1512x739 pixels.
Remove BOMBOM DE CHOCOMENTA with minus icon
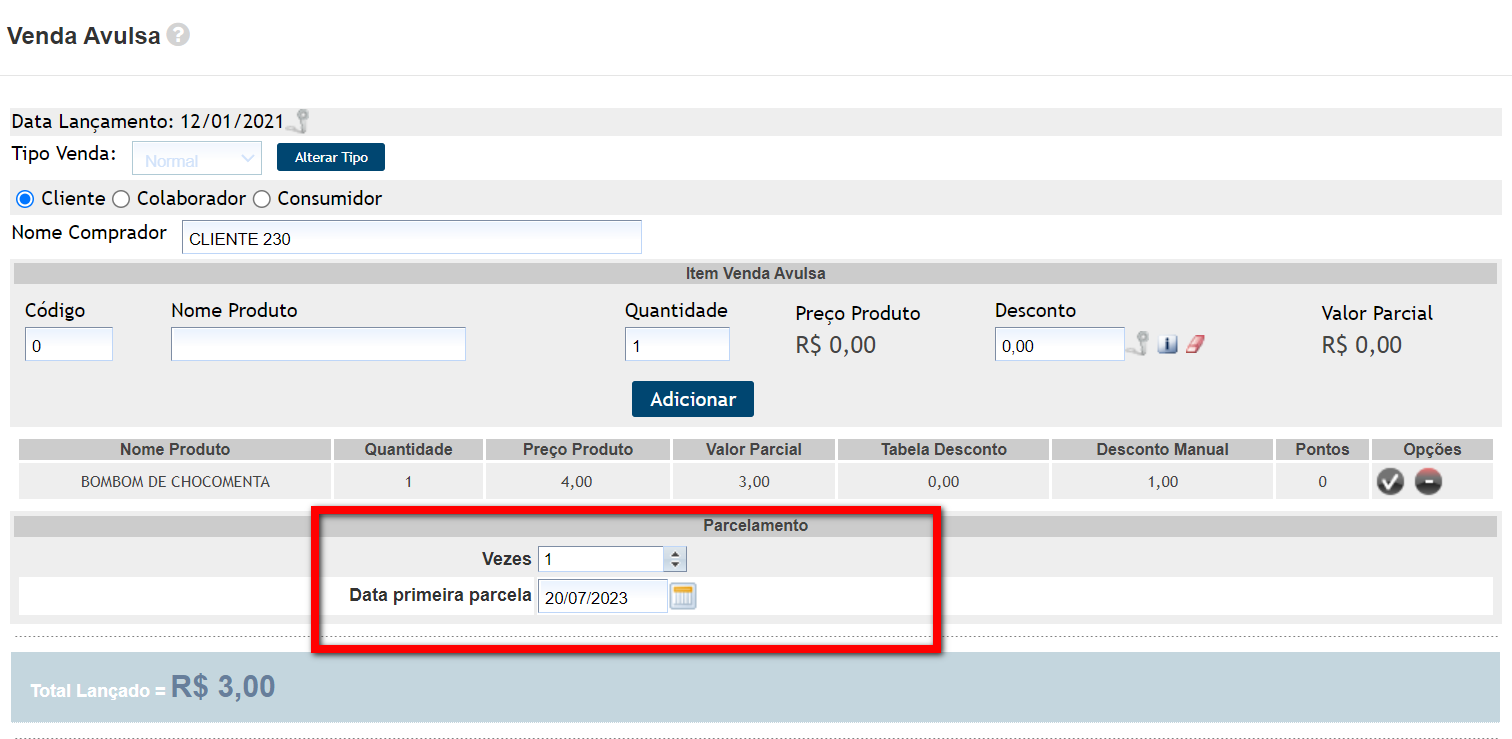pos(1428,482)
